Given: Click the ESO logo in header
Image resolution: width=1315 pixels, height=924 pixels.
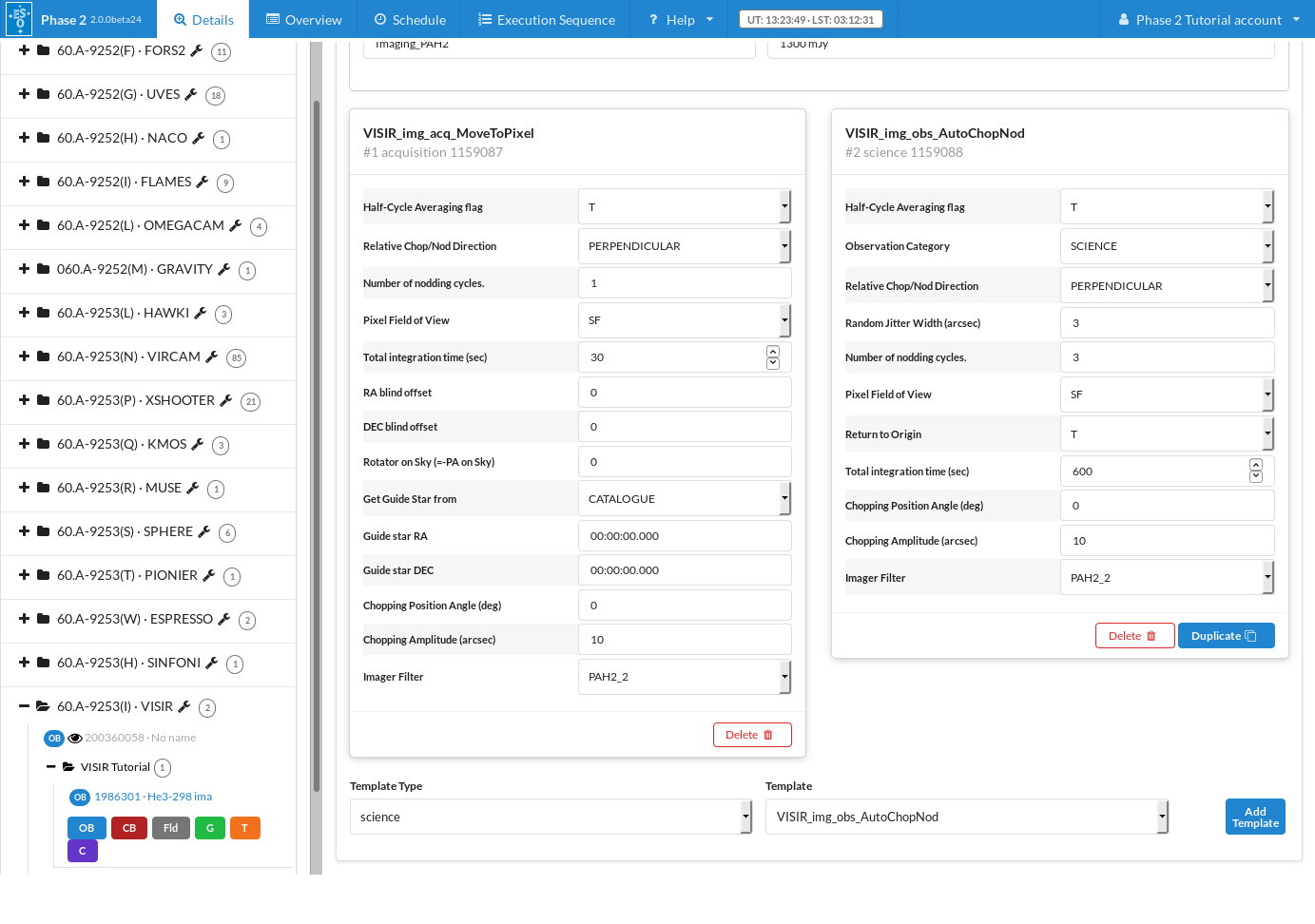Looking at the screenshot, I should click(x=19, y=19).
